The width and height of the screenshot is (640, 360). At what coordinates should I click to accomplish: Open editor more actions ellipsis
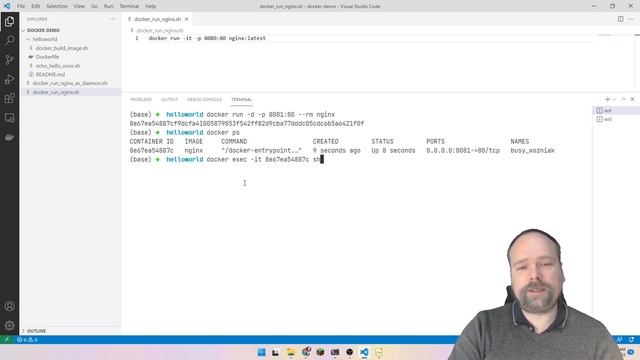point(631,19)
